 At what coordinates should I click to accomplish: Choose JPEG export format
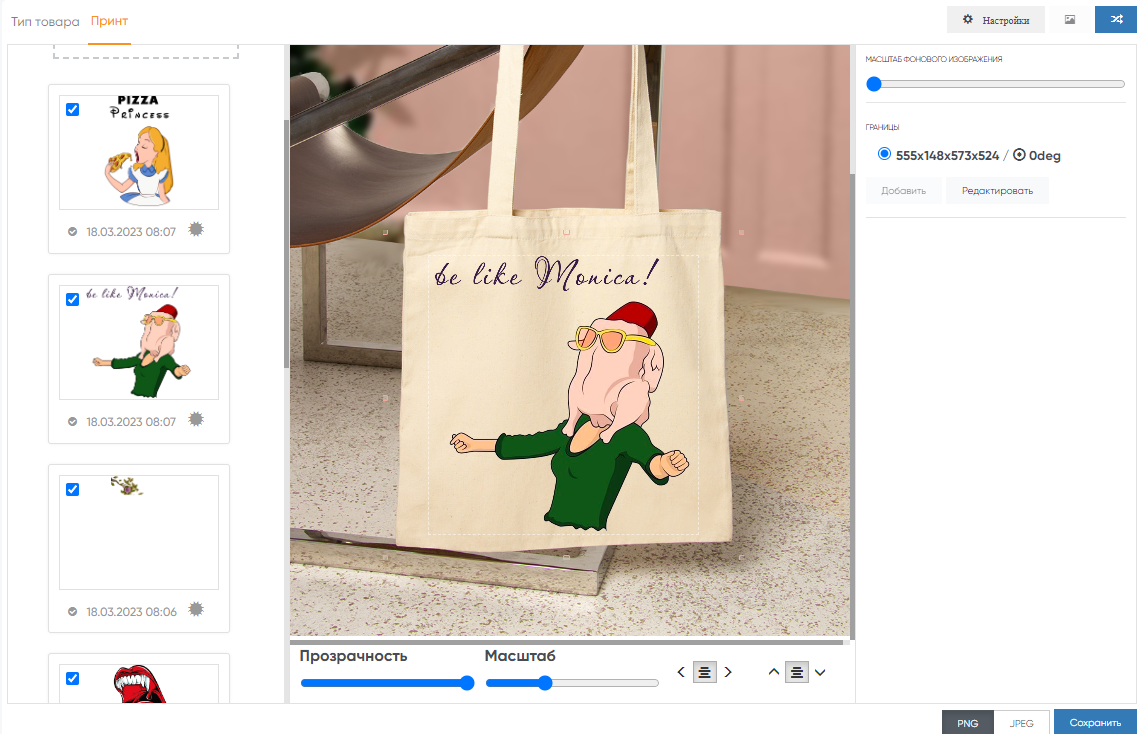(1021, 722)
